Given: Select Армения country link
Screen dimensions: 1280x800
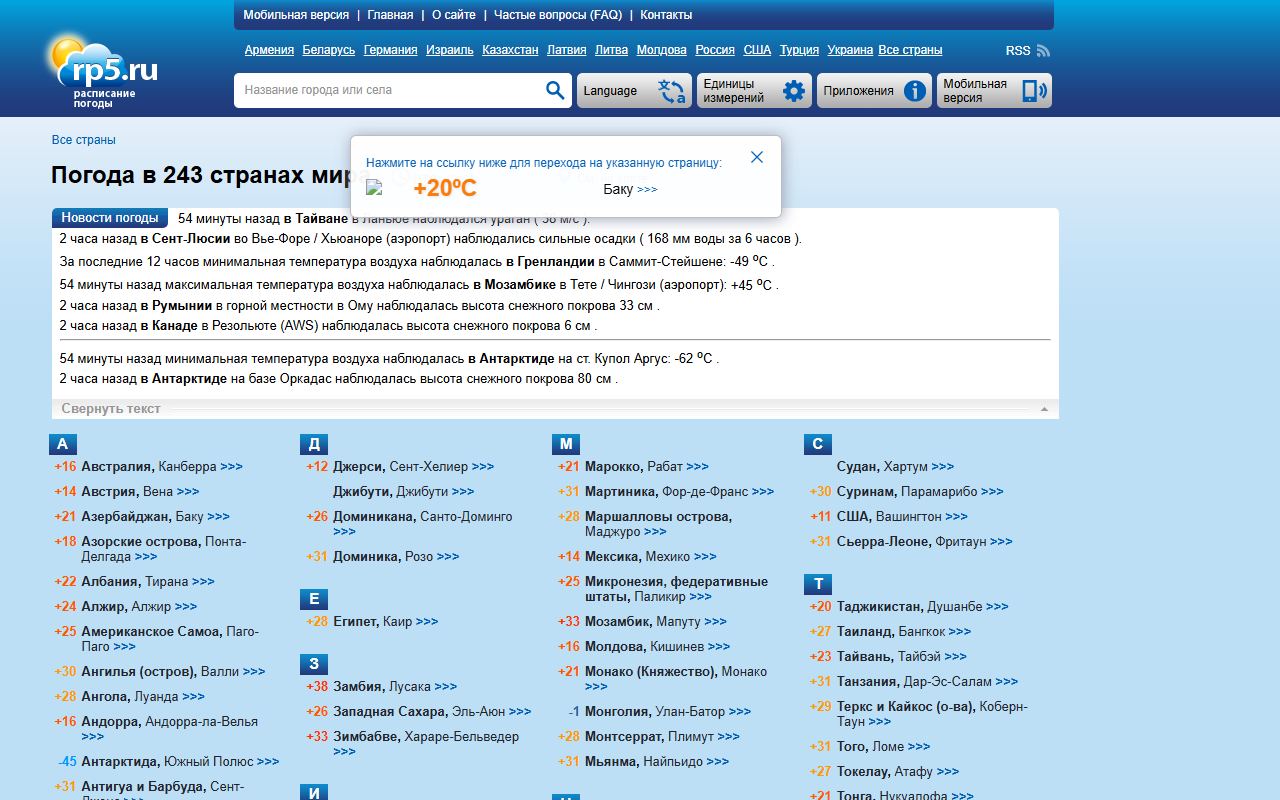Looking at the screenshot, I should click(269, 50).
